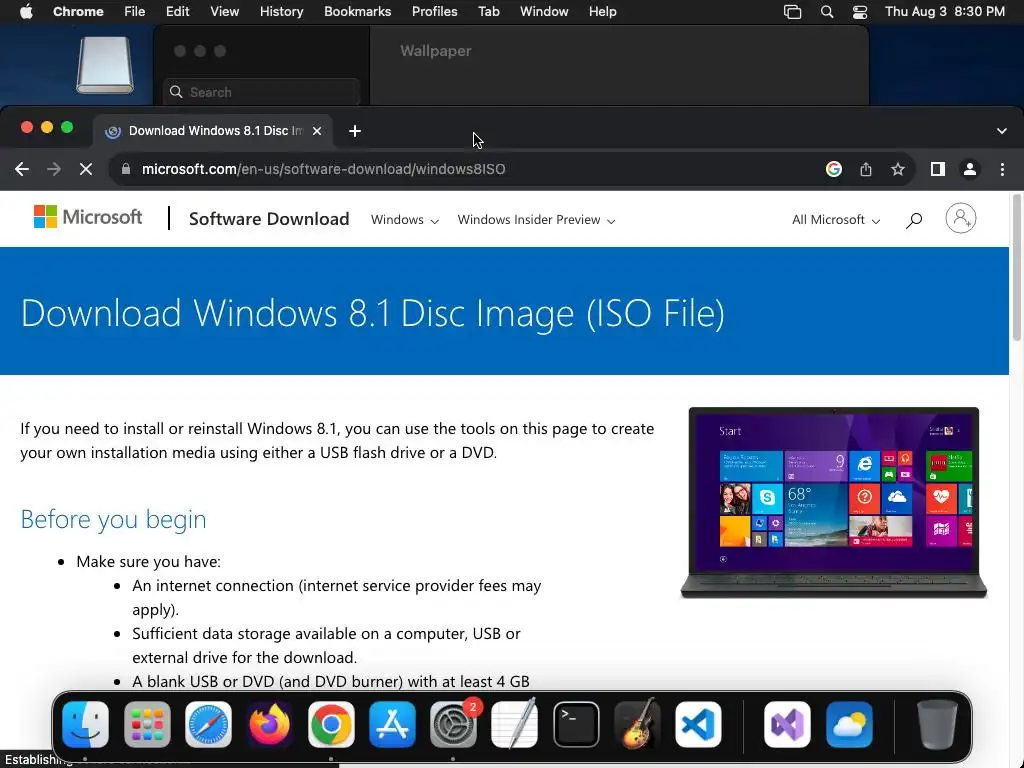The height and width of the screenshot is (768, 1024).
Task: Open Control Center in the menu bar
Action: (860, 12)
